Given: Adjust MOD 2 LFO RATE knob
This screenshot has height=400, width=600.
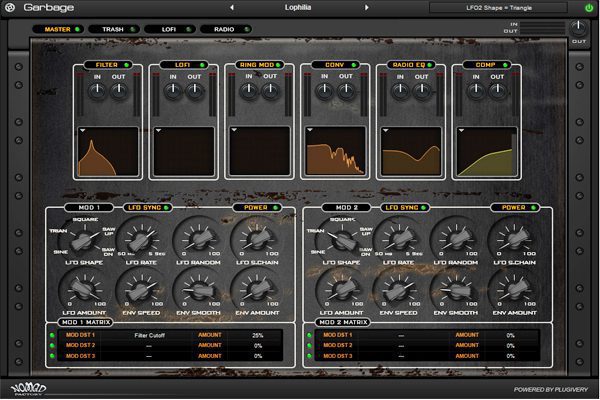Looking at the screenshot, I should [x=398, y=240].
